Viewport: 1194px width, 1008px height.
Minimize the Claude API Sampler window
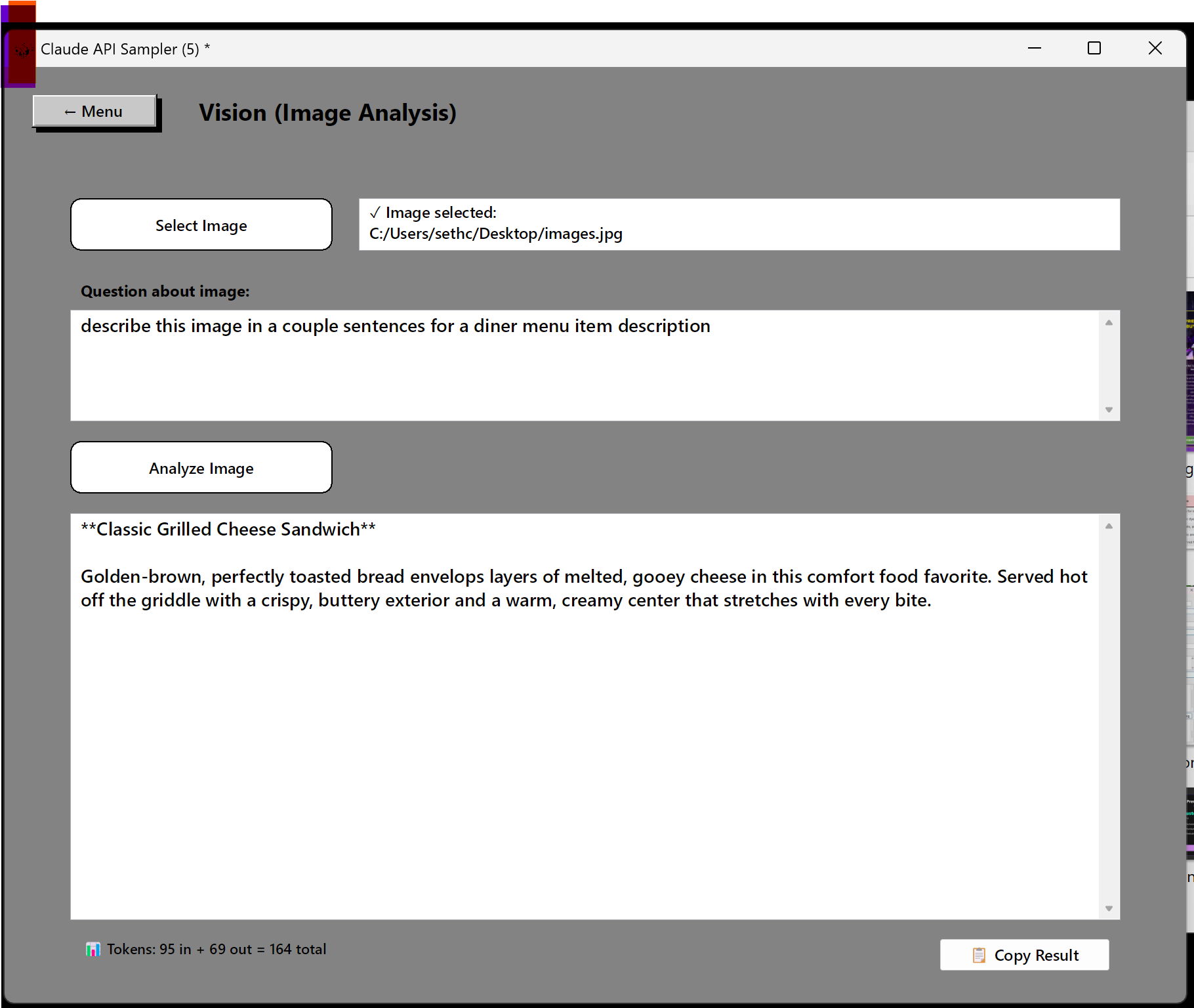1035,48
